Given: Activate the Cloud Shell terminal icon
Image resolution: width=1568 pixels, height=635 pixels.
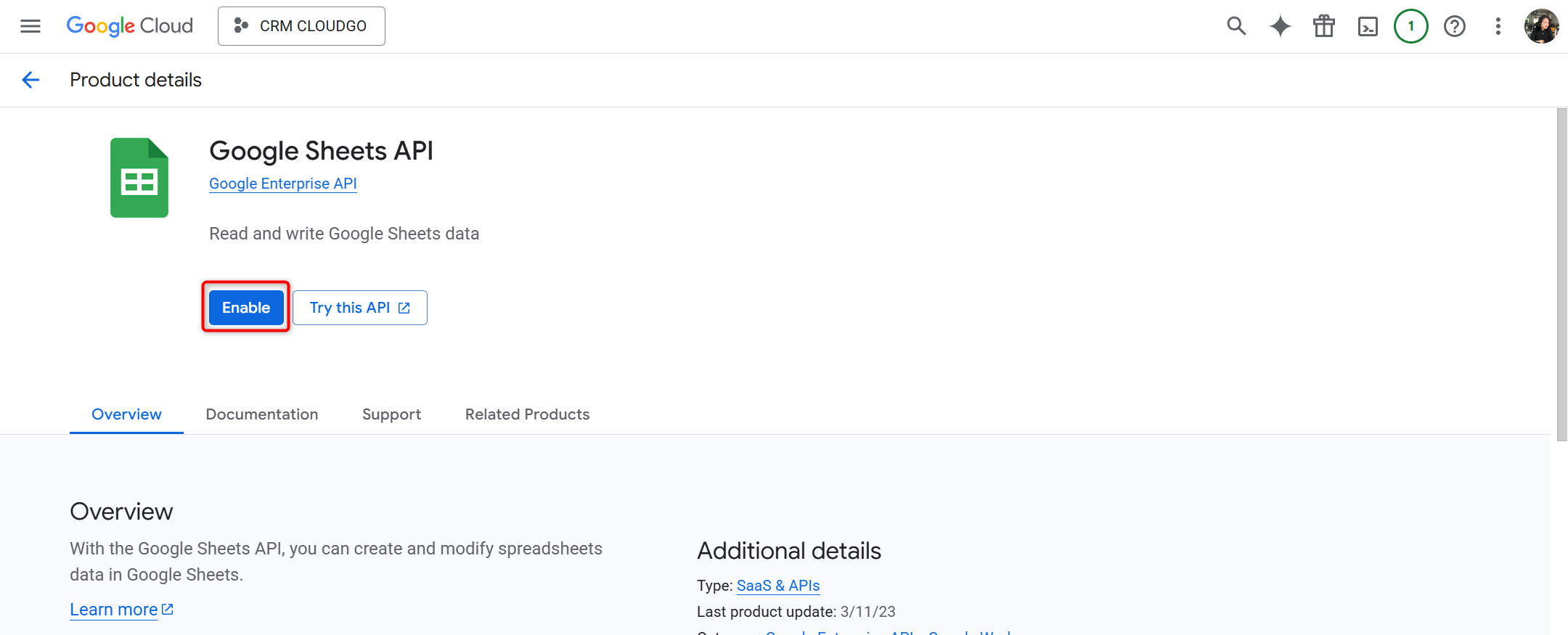Looking at the screenshot, I should tap(1368, 27).
